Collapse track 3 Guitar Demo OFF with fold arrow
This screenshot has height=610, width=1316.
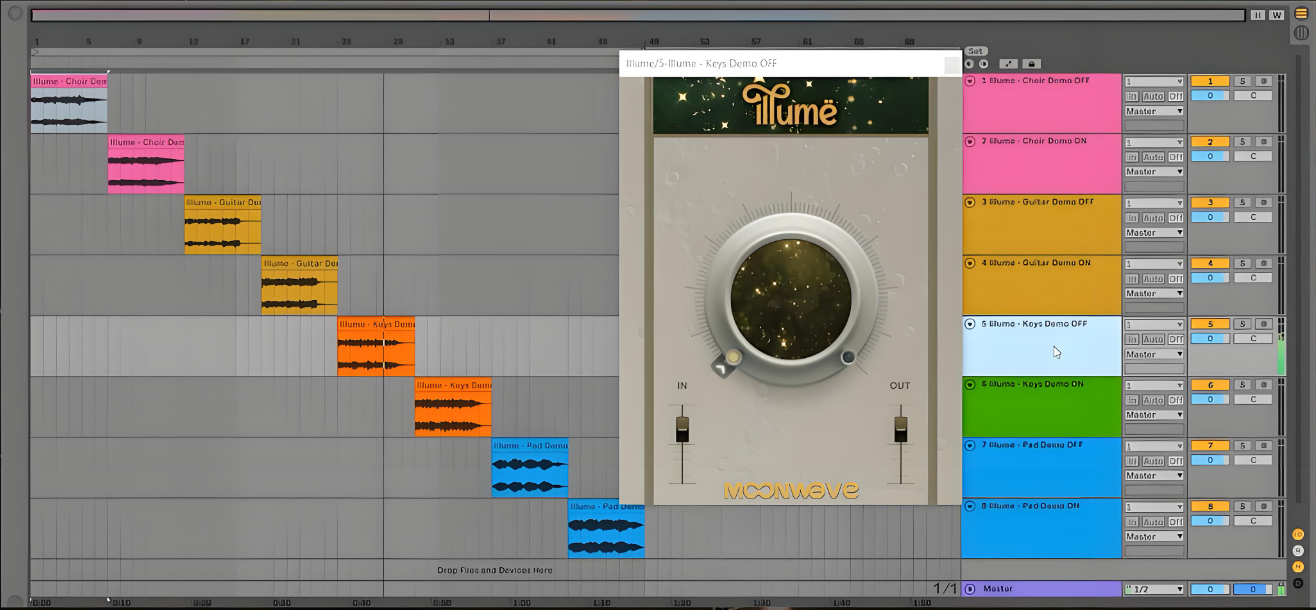pyautogui.click(x=970, y=202)
